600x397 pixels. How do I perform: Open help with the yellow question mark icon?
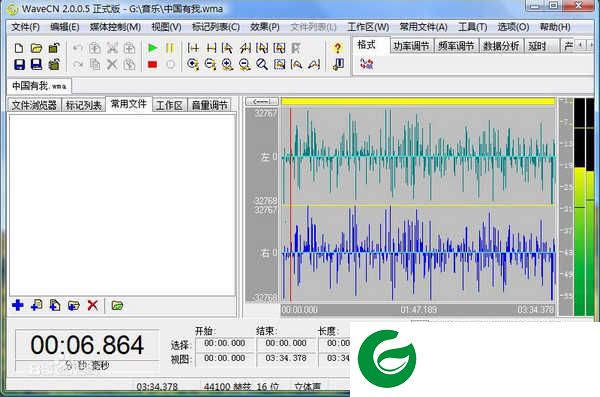338,48
